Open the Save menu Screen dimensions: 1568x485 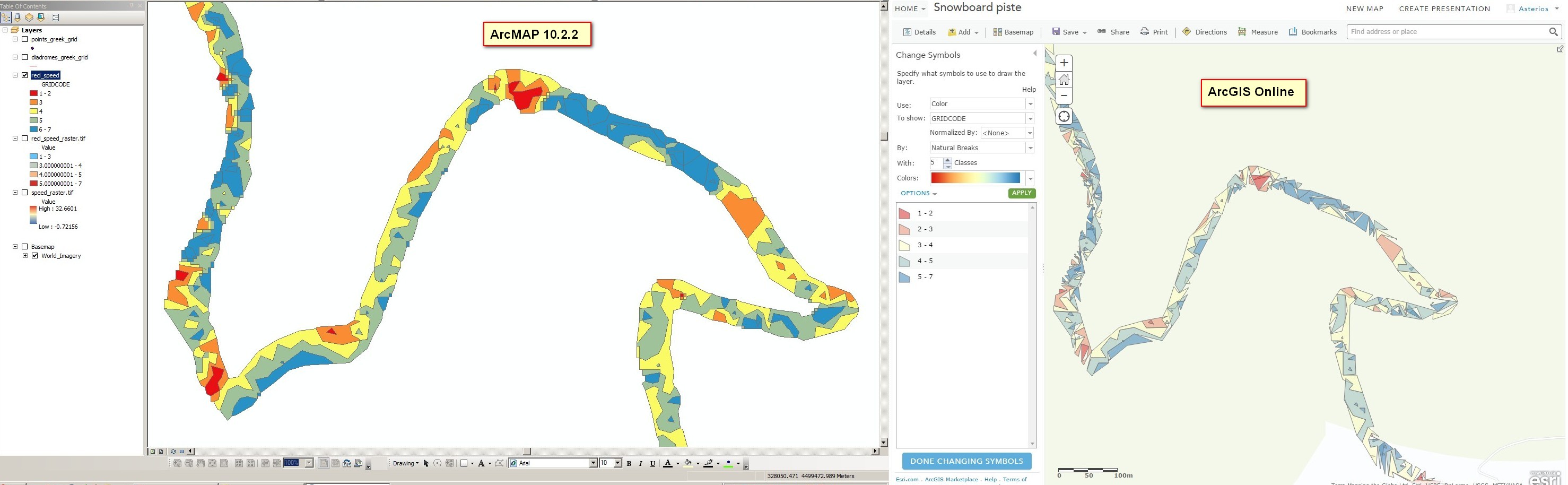[x=1069, y=32]
